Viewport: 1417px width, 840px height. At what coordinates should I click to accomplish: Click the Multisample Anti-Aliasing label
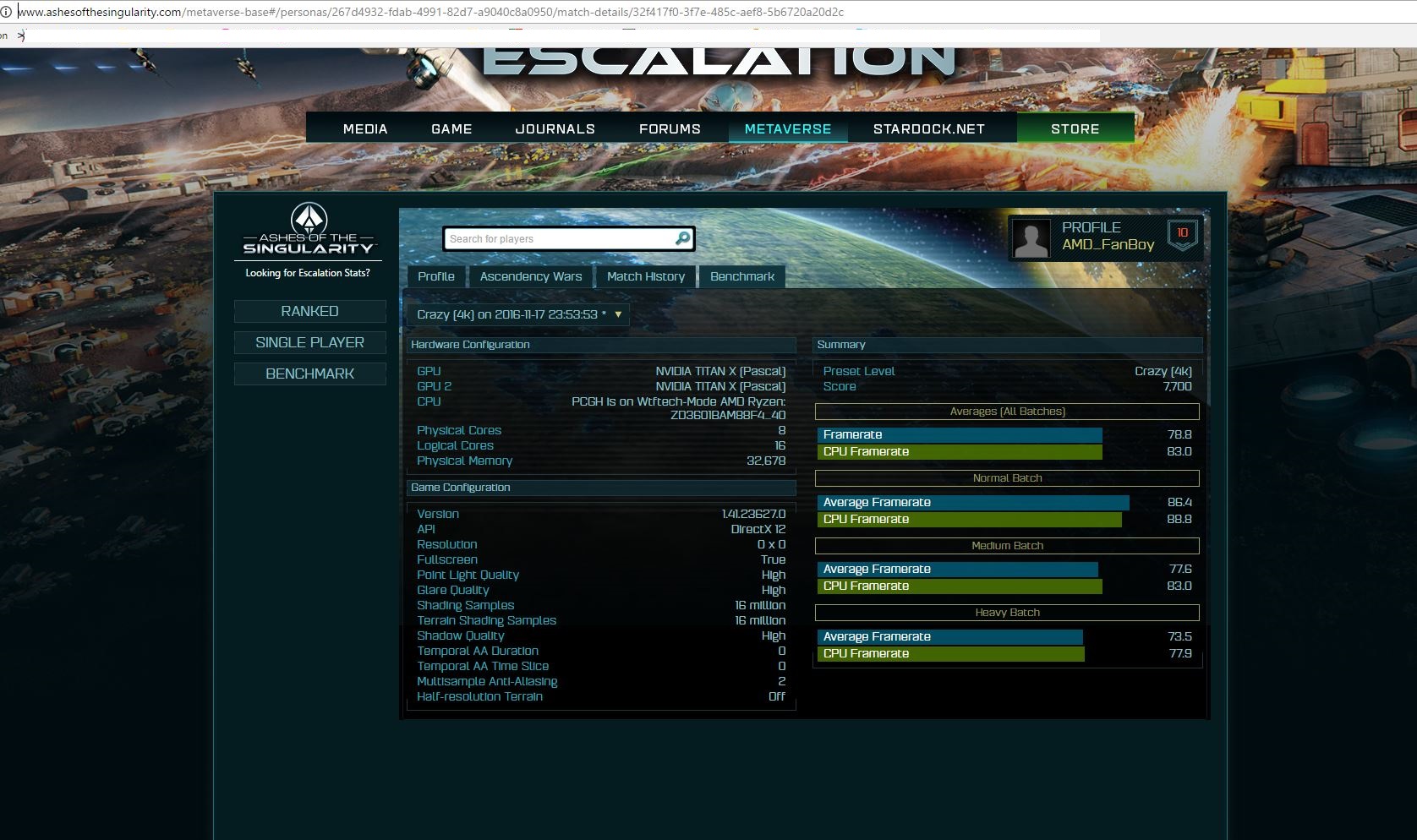[x=487, y=681]
